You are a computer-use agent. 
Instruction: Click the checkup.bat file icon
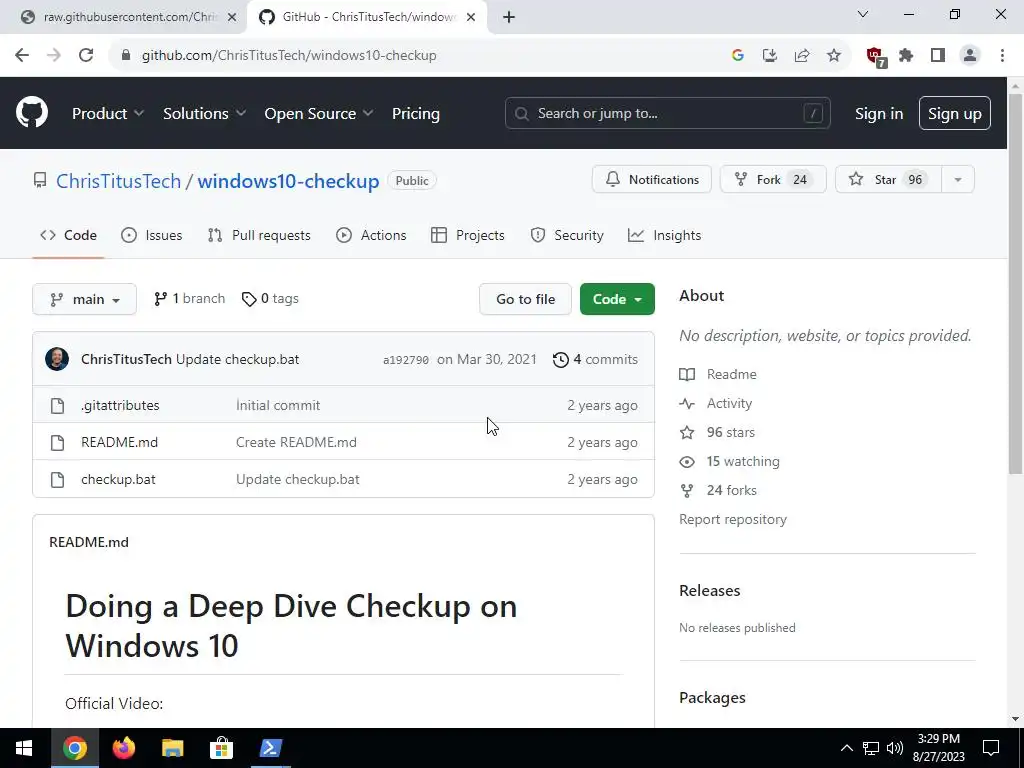57,479
